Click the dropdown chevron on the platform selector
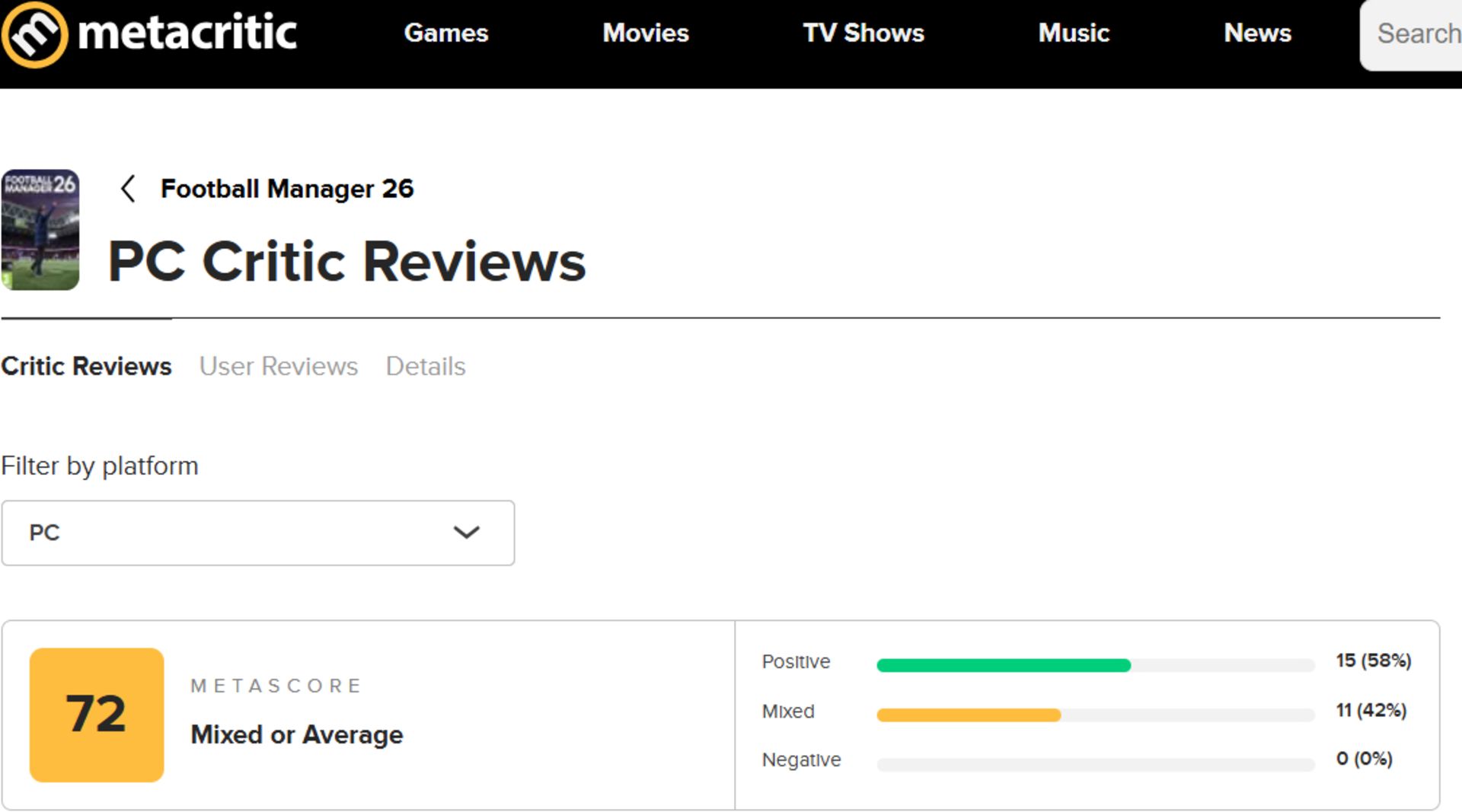The width and height of the screenshot is (1462, 812). click(x=467, y=533)
